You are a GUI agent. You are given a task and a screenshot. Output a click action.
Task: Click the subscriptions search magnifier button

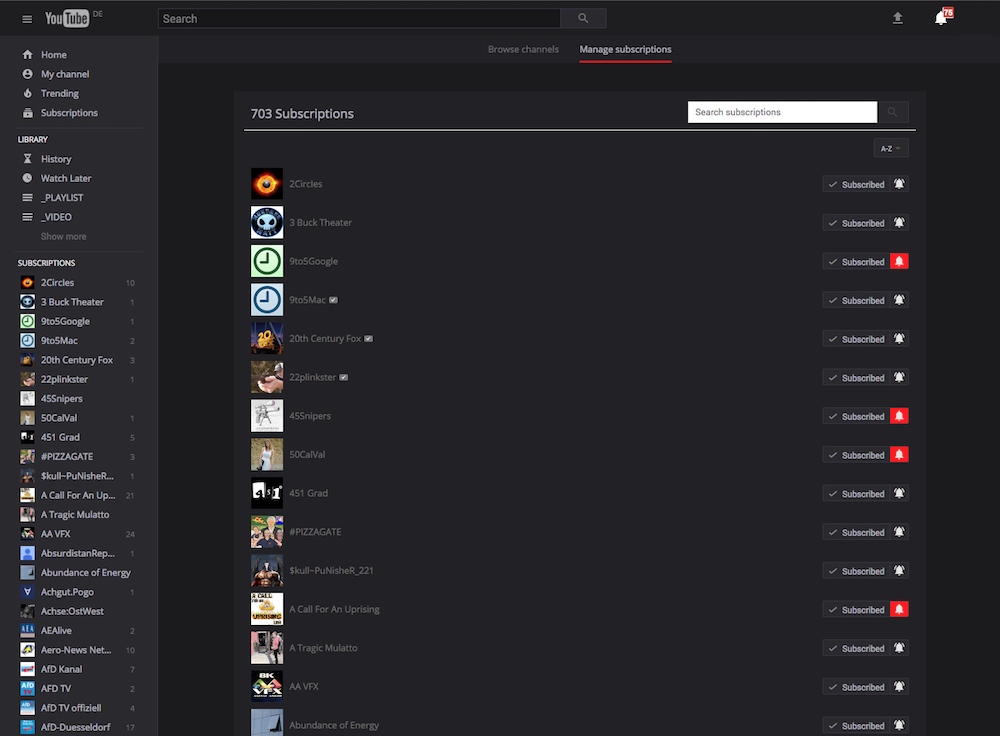893,112
